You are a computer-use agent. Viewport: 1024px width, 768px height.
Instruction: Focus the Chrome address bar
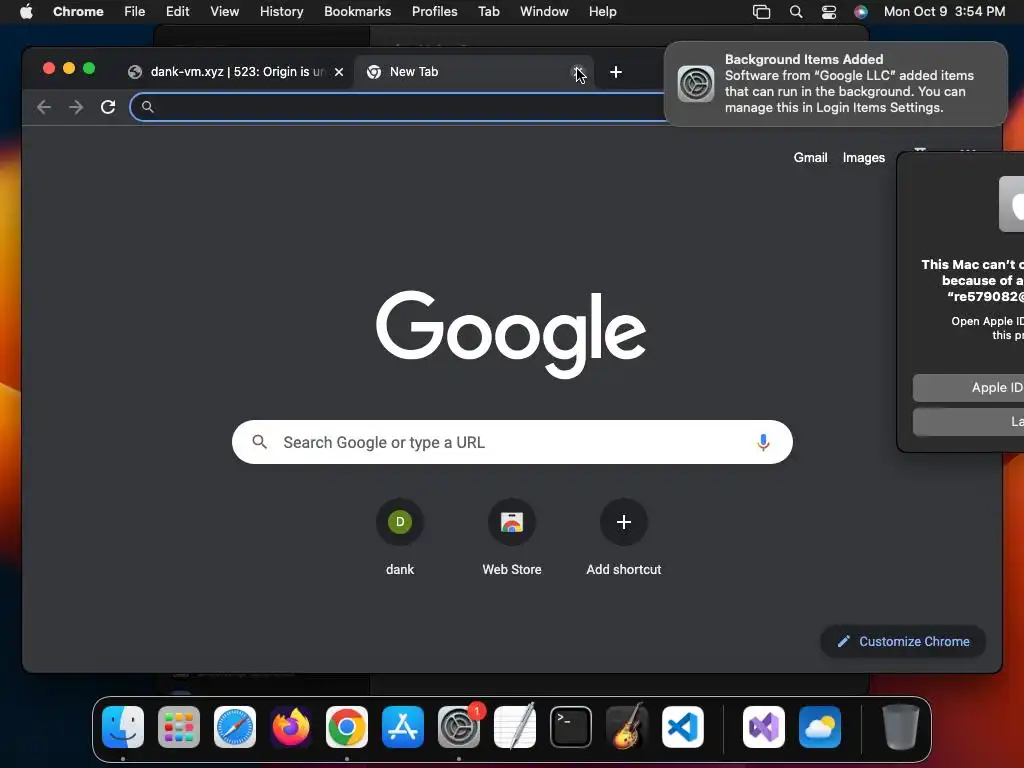398,107
